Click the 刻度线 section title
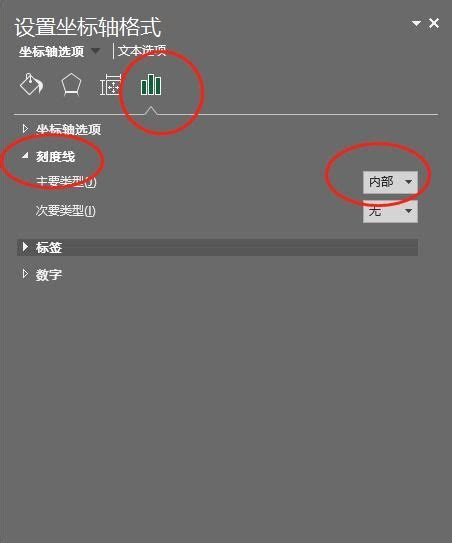452x543 pixels. 55,157
